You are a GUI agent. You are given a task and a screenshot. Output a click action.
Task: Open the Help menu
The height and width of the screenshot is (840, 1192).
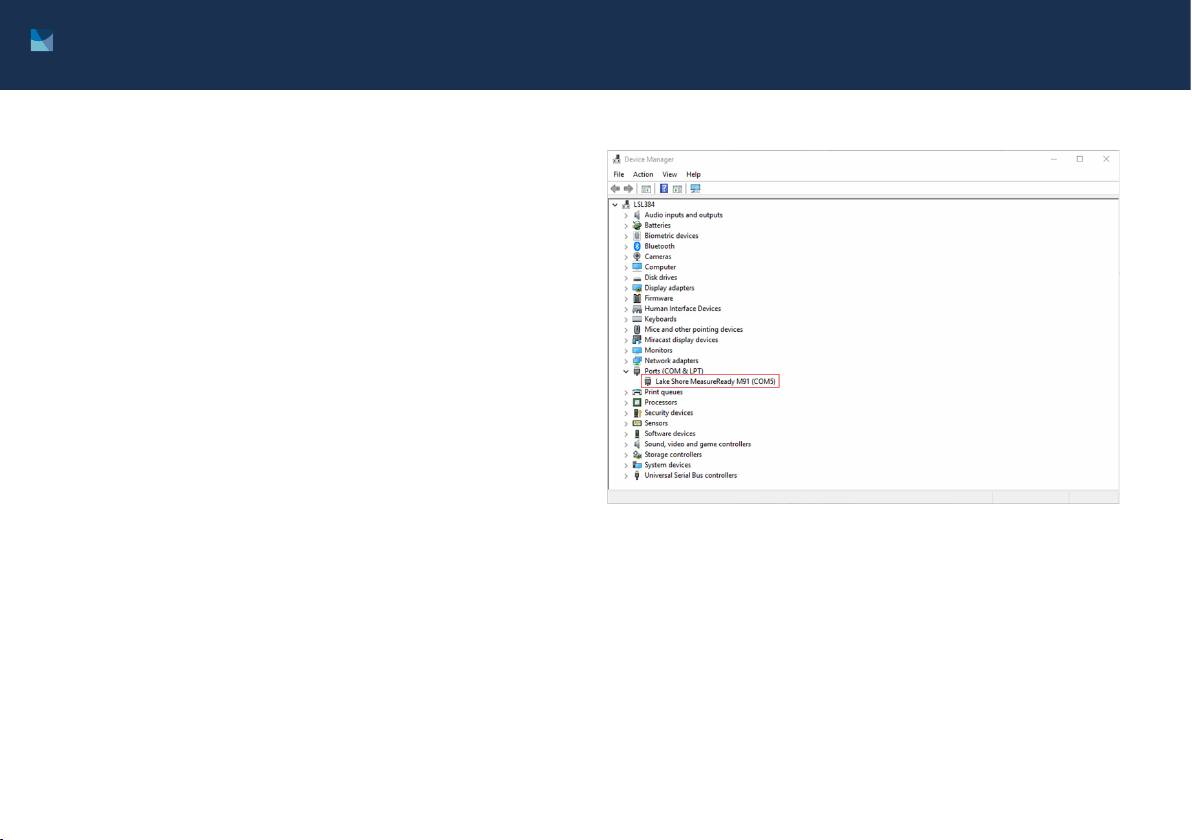[693, 175]
